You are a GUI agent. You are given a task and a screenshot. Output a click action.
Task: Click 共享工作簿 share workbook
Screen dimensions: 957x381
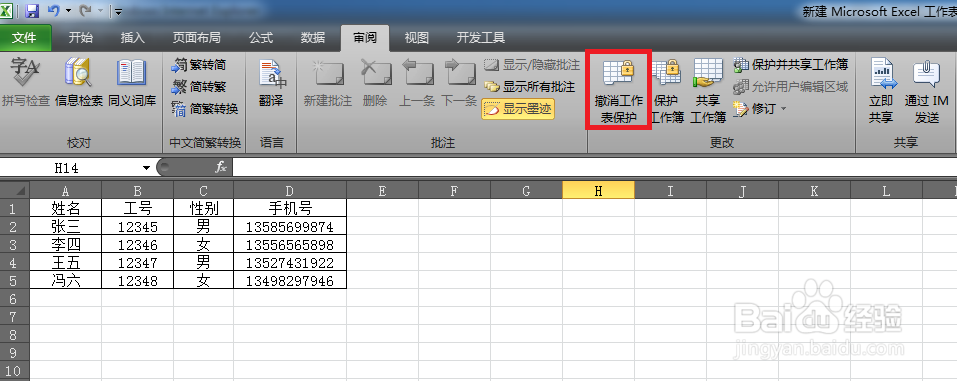click(708, 90)
